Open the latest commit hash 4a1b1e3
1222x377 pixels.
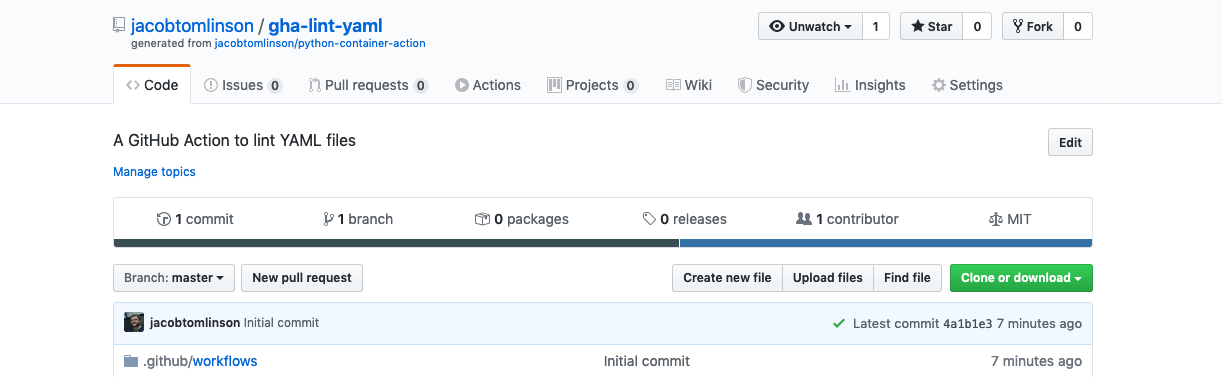967,324
